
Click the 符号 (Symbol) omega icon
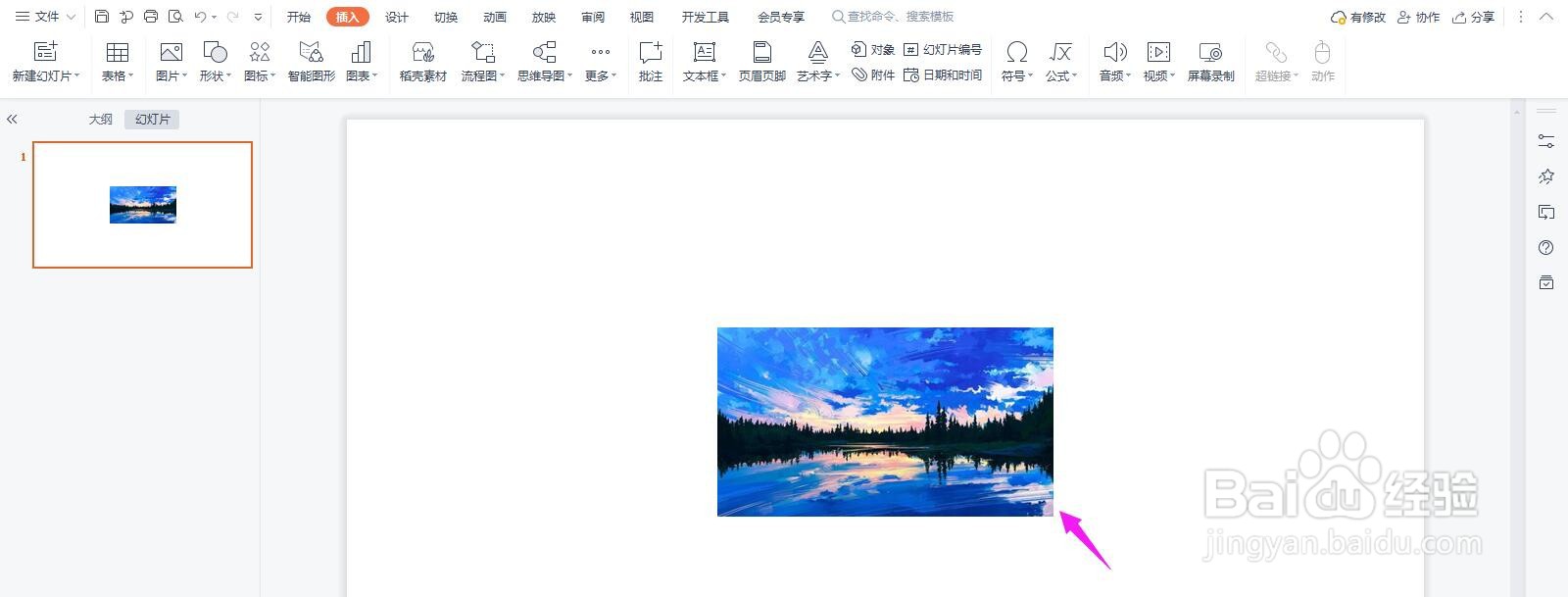point(1017,52)
